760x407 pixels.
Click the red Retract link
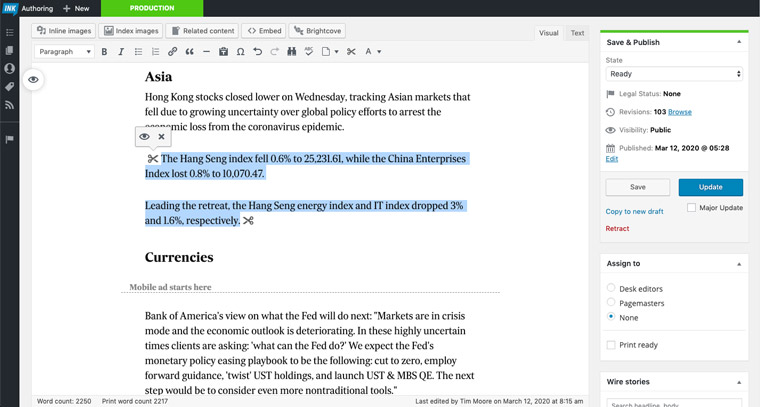point(617,228)
